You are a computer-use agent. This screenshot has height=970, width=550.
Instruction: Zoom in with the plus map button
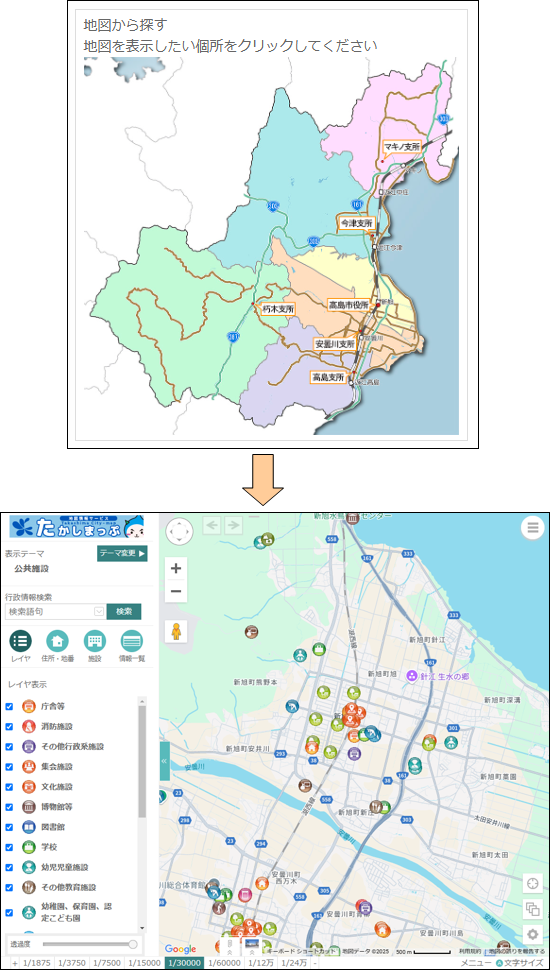point(176,568)
